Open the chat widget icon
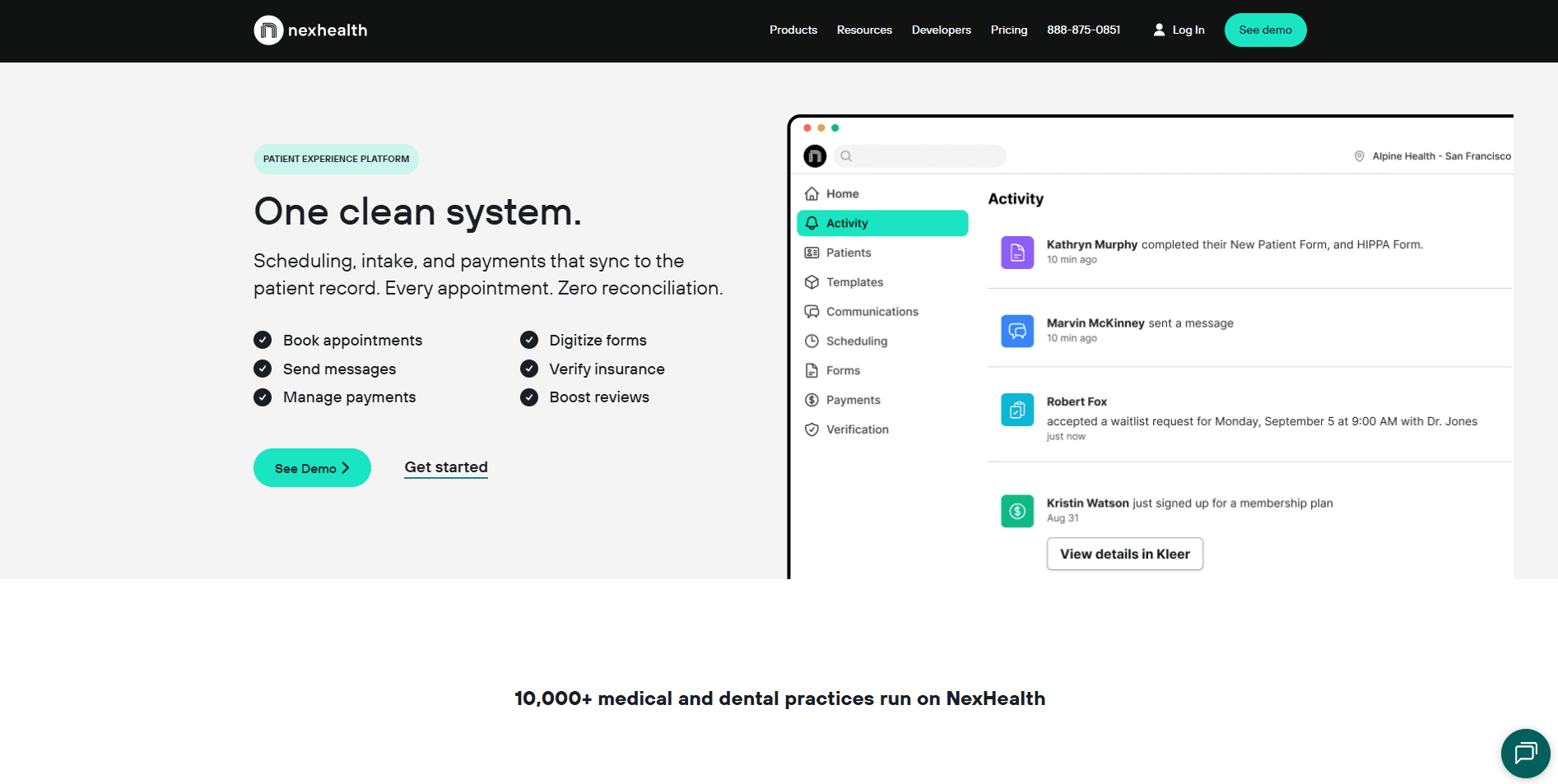Image resolution: width=1558 pixels, height=784 pixels. [x=1525, y=753]
